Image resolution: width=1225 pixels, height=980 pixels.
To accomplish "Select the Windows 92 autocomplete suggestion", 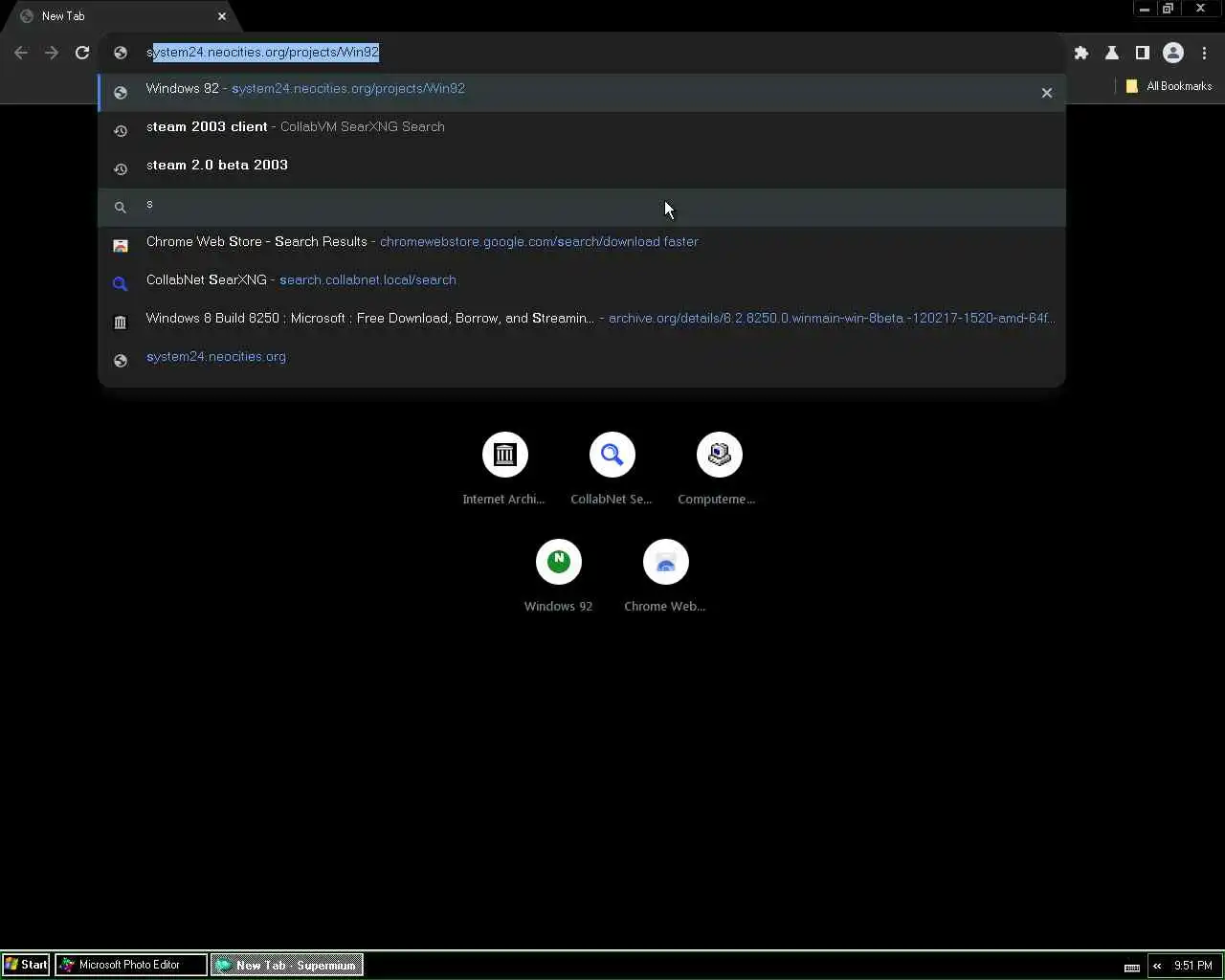I will coord(581,92).
